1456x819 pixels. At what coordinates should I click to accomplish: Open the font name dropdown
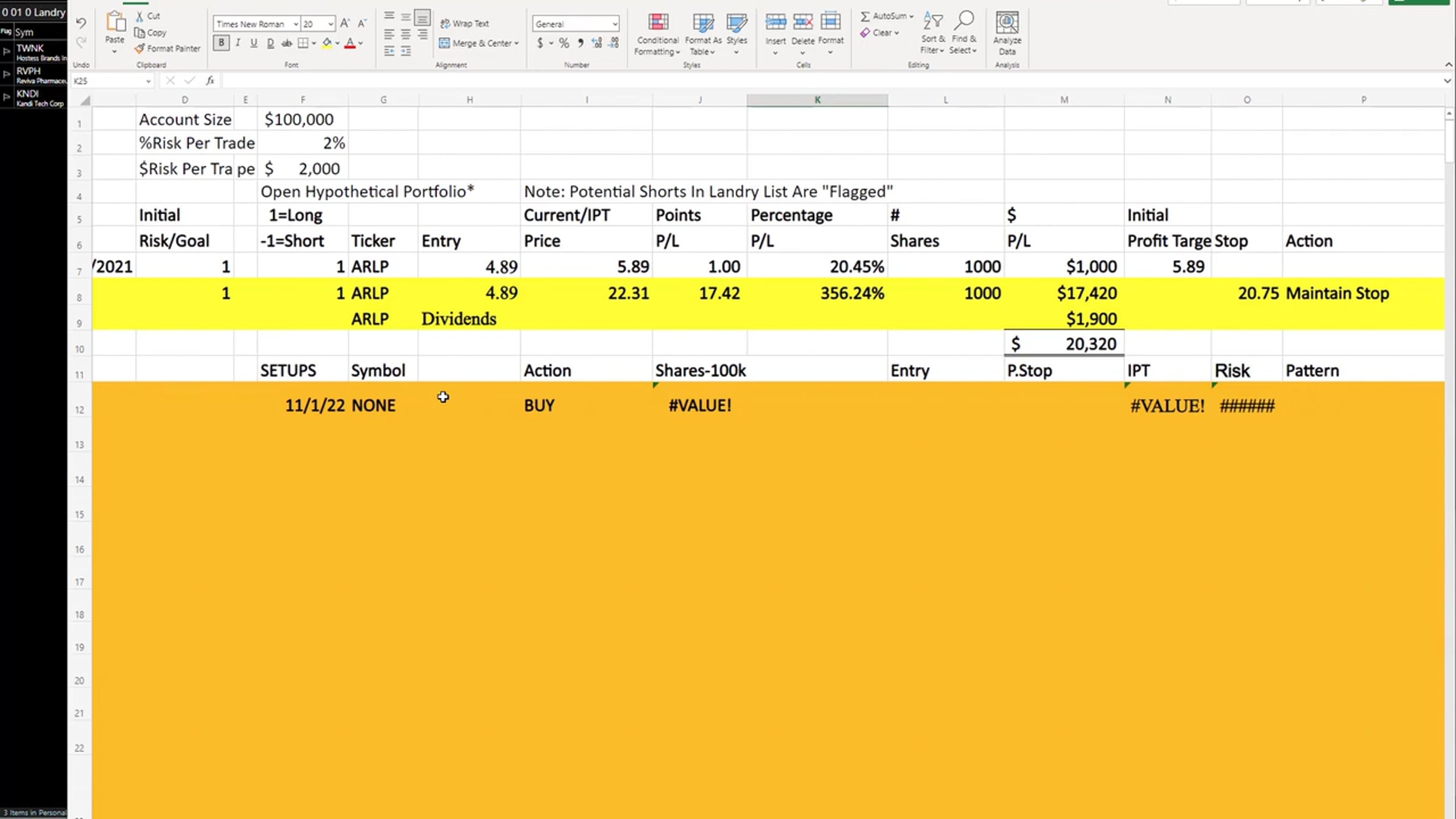pos(295,24)
